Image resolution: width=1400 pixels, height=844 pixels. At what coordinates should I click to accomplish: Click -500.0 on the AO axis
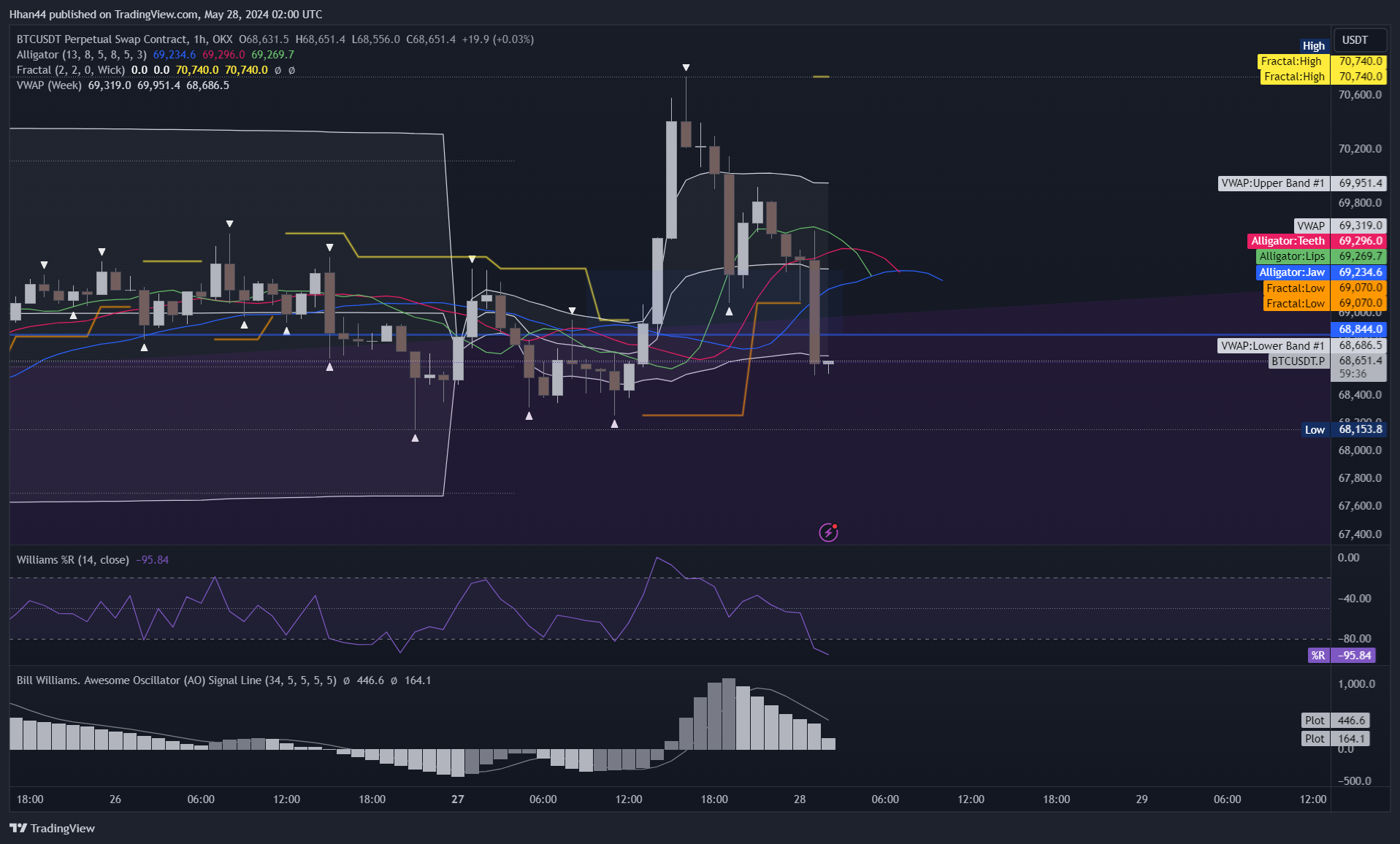1354,781
